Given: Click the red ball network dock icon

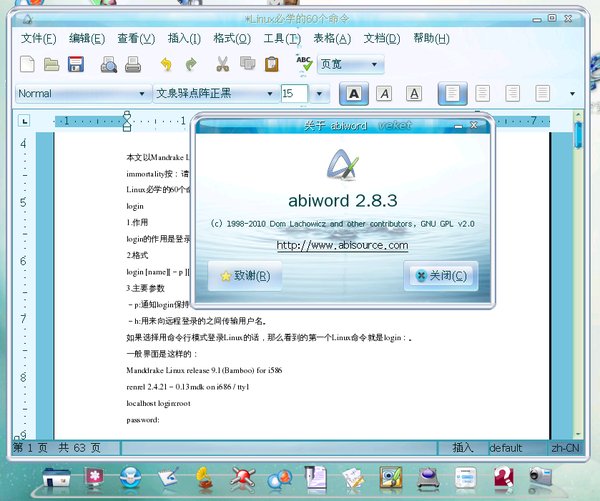Looking at the screenshot, I should point(243,478).
